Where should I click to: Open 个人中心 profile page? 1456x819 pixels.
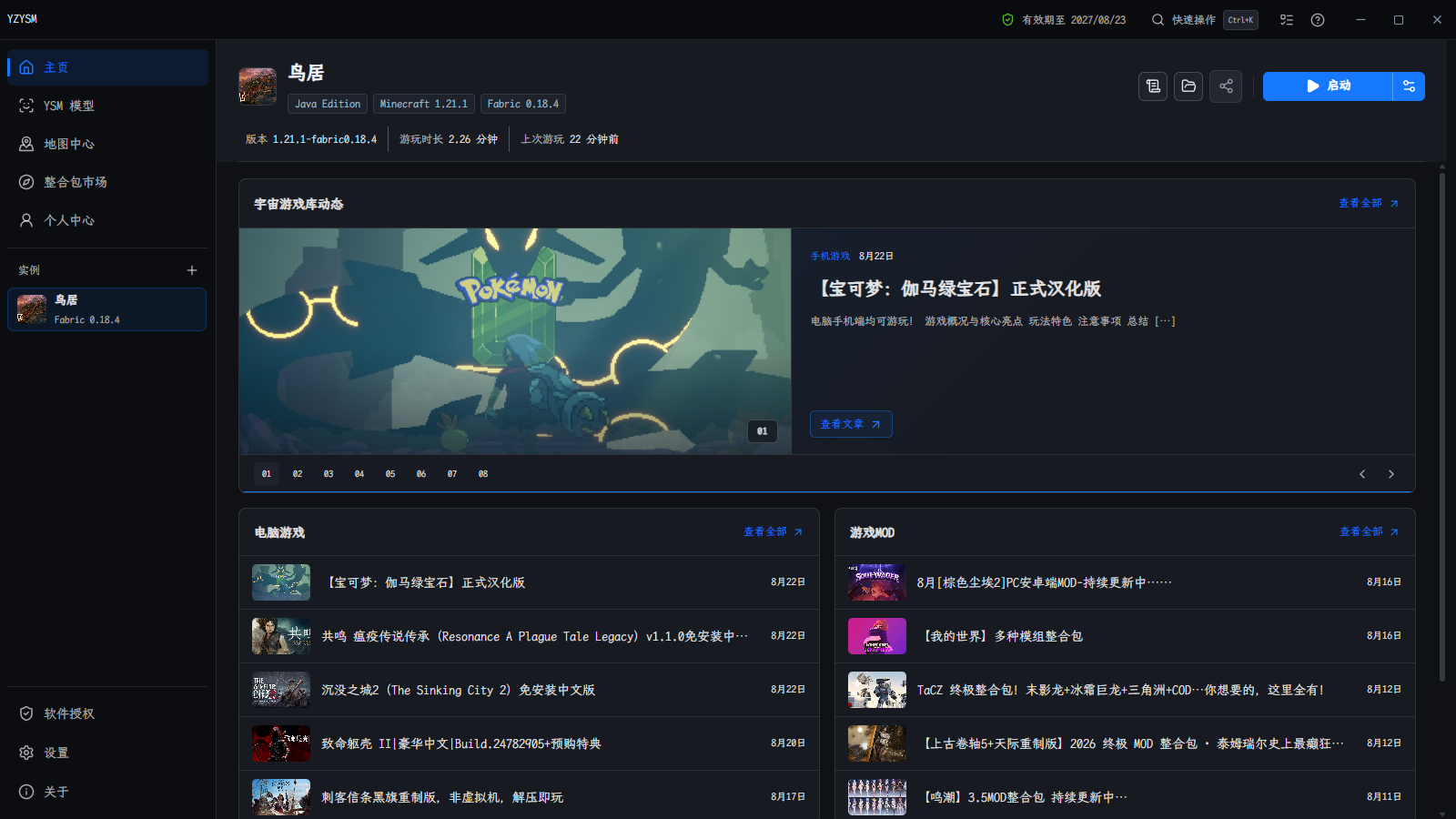pyautogui.click(x=107, y=220)
